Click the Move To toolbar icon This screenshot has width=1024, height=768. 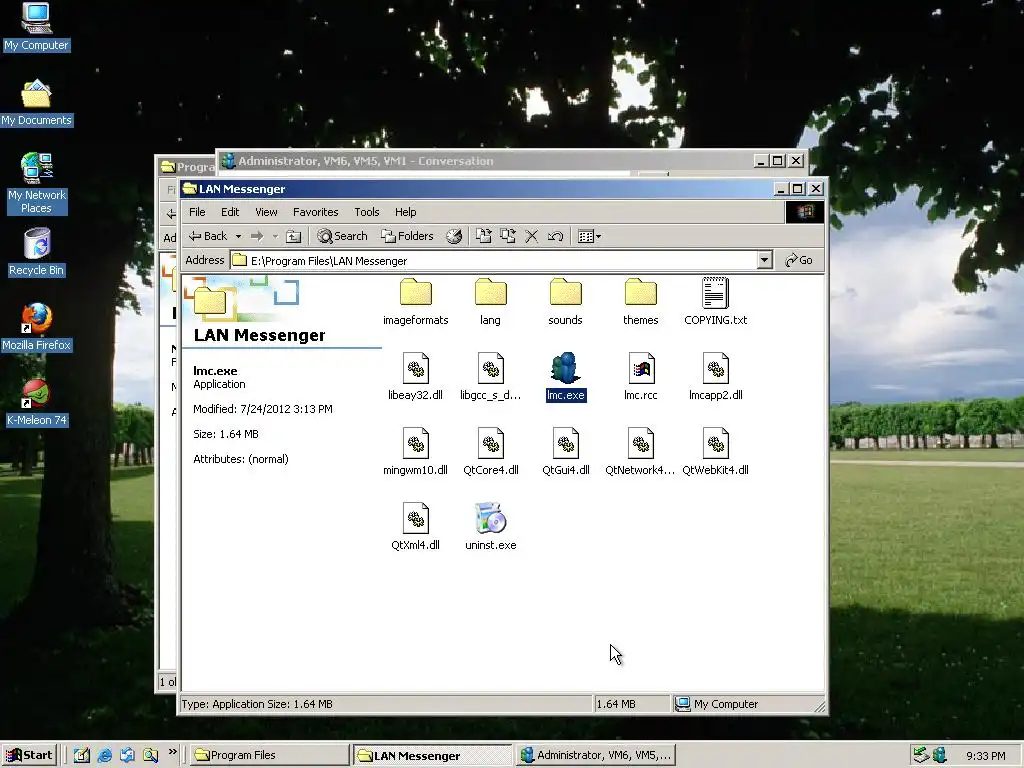click(483, 236)
